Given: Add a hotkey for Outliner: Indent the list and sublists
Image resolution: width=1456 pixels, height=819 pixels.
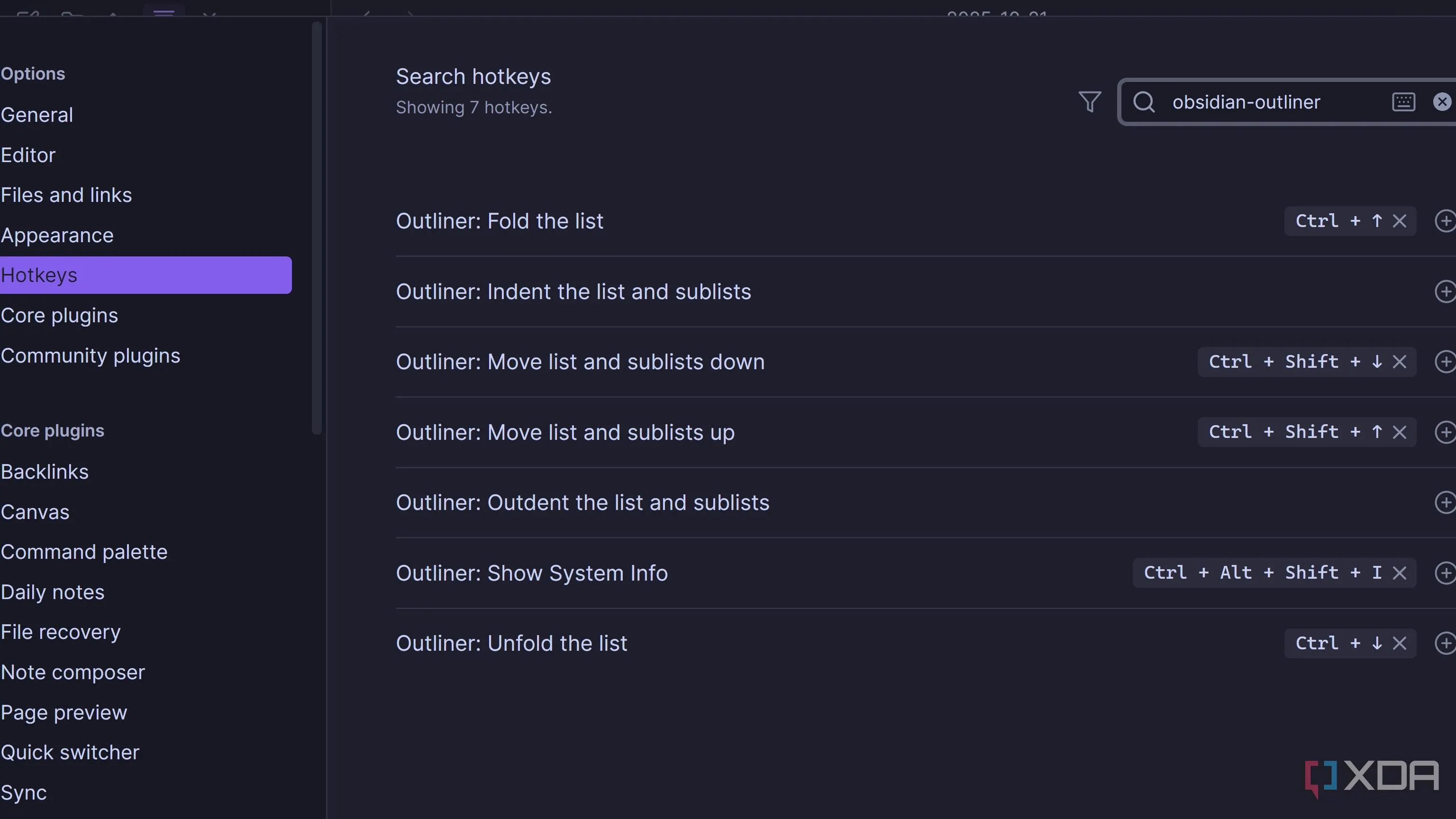Looking at the screenshot, I should [1445, 291].
